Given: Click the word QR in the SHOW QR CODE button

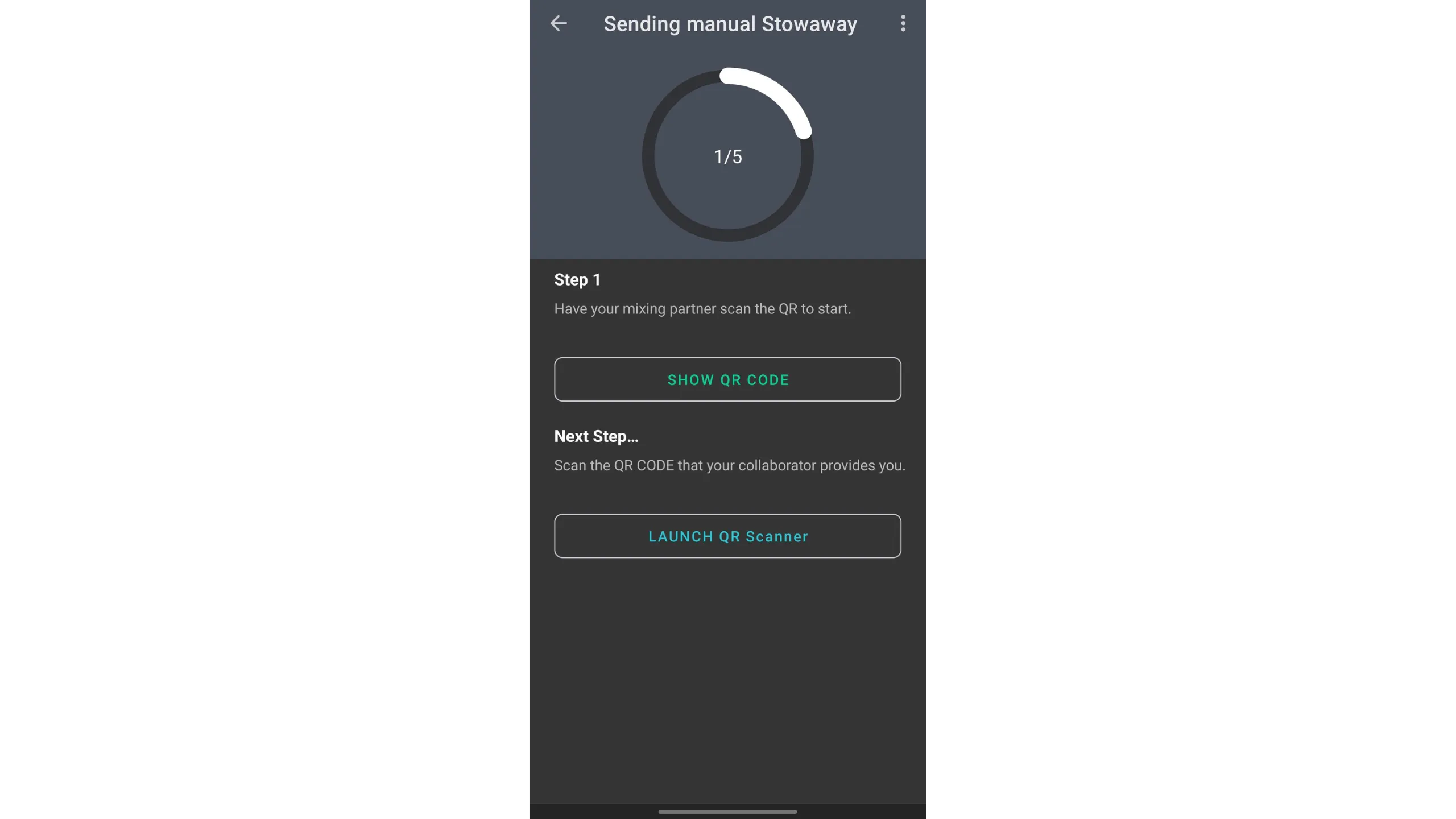Looking at the screenshot, I should point(731,380).
